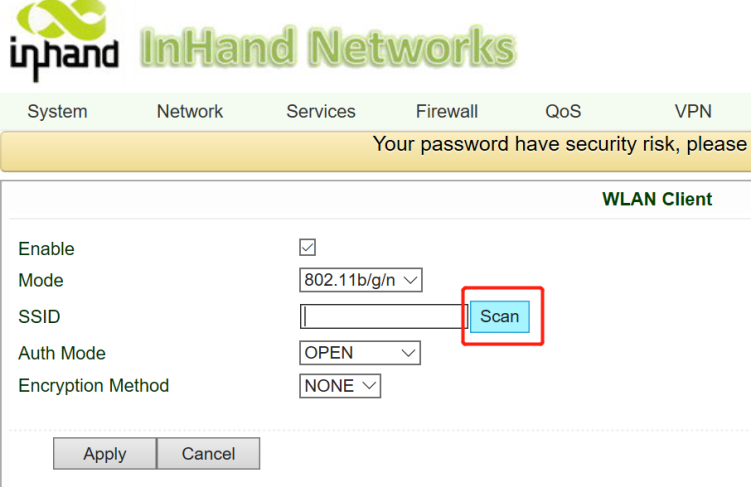Open the System menu

[x=57, y=112]
